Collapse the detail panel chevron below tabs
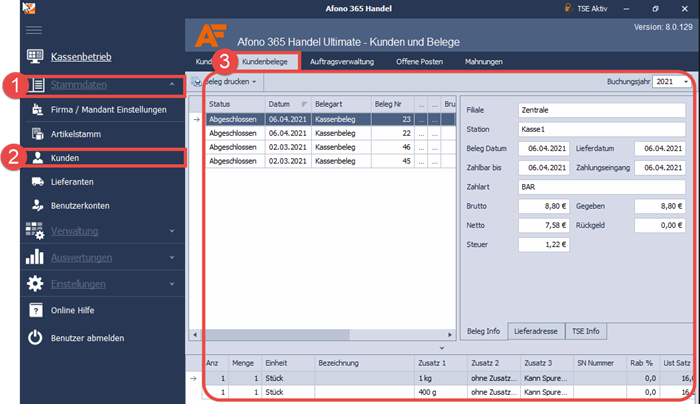 (442, 348)
